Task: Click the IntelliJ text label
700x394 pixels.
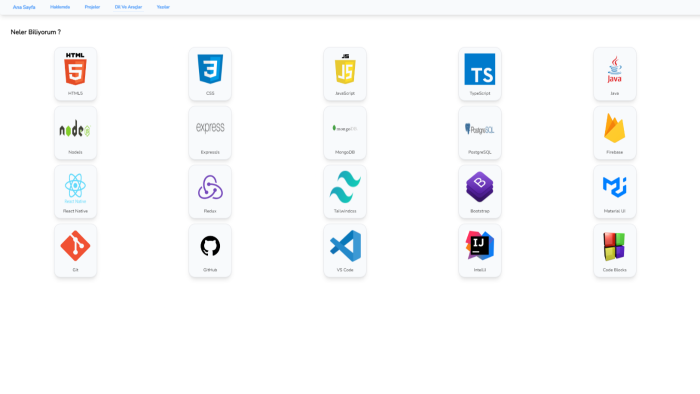Action: click(x=480, y=270)
